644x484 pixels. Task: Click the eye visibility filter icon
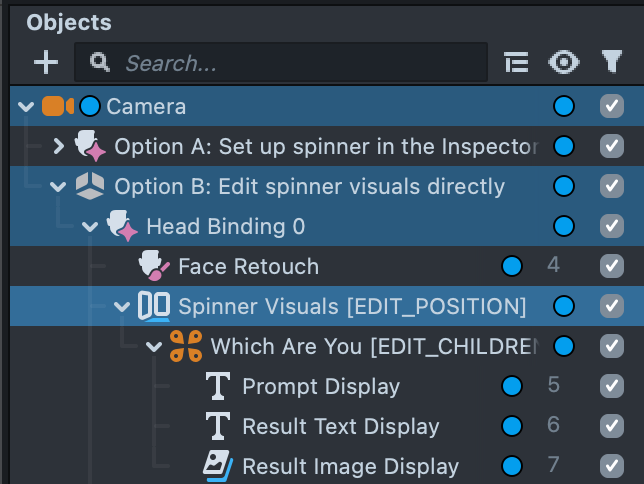point(564,63)
